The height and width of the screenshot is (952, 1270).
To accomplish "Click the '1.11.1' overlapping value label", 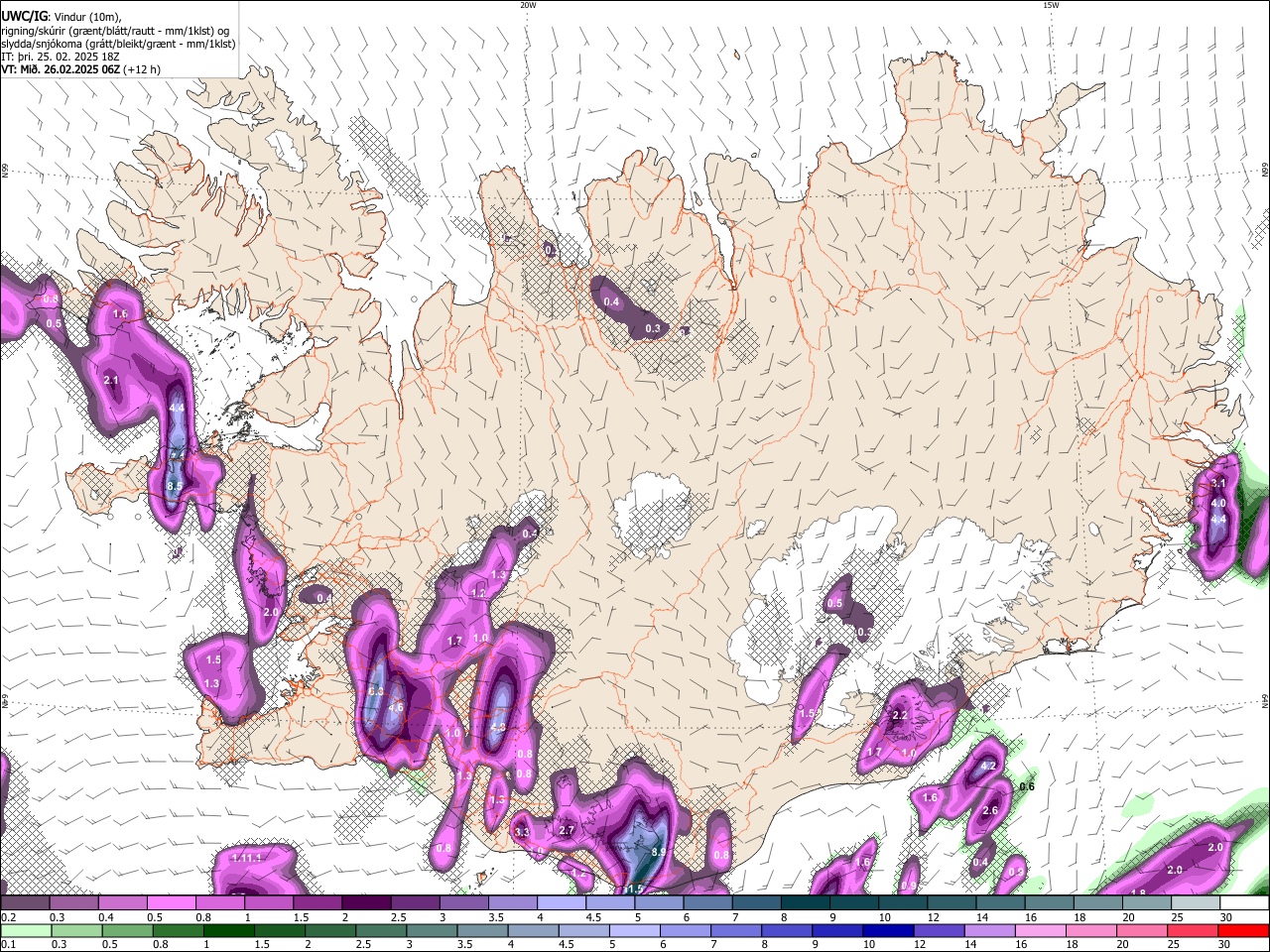I will 246,858.
